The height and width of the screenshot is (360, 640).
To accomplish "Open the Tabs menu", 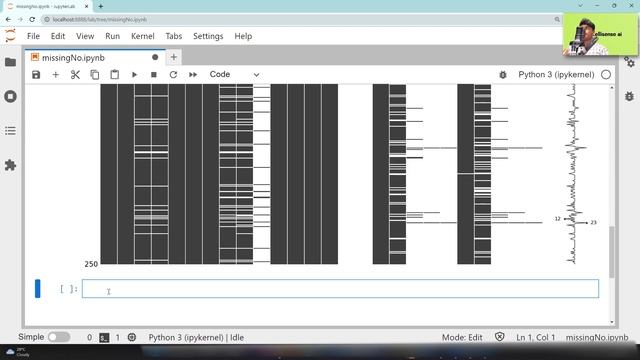I will (x=174, y=36).
